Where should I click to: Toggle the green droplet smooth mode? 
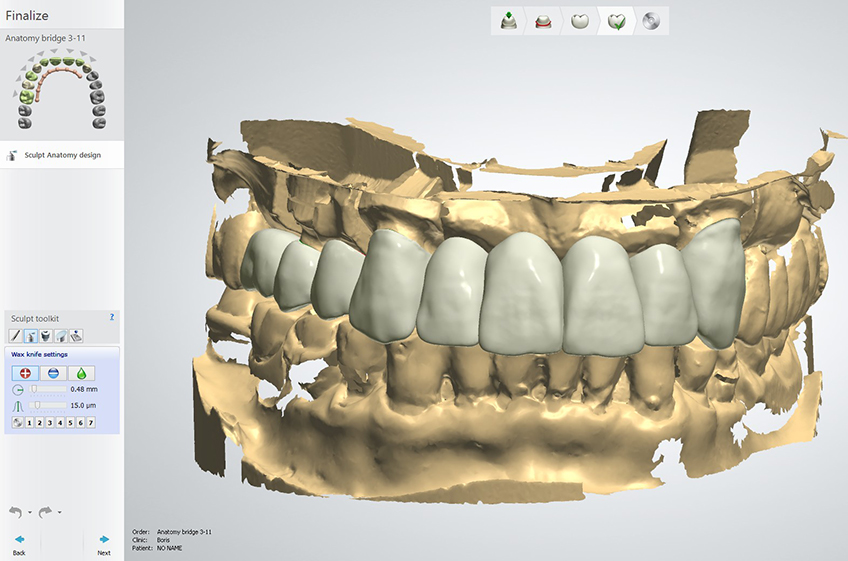coord(79,372)
